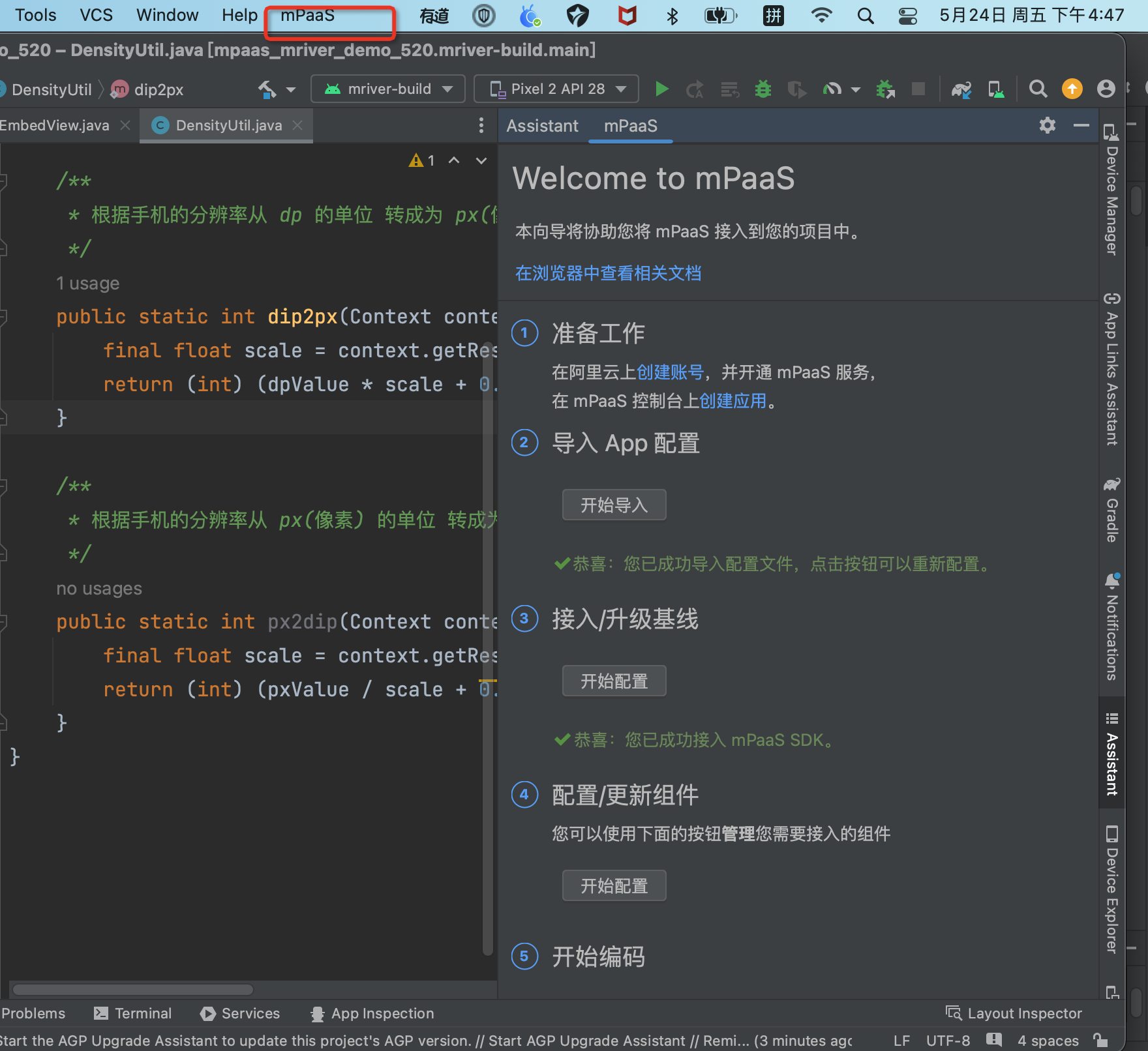Attach Debugger to Android Process icon
The width and height of the screenshot is (1148, 1051).
tap(885, 89)
